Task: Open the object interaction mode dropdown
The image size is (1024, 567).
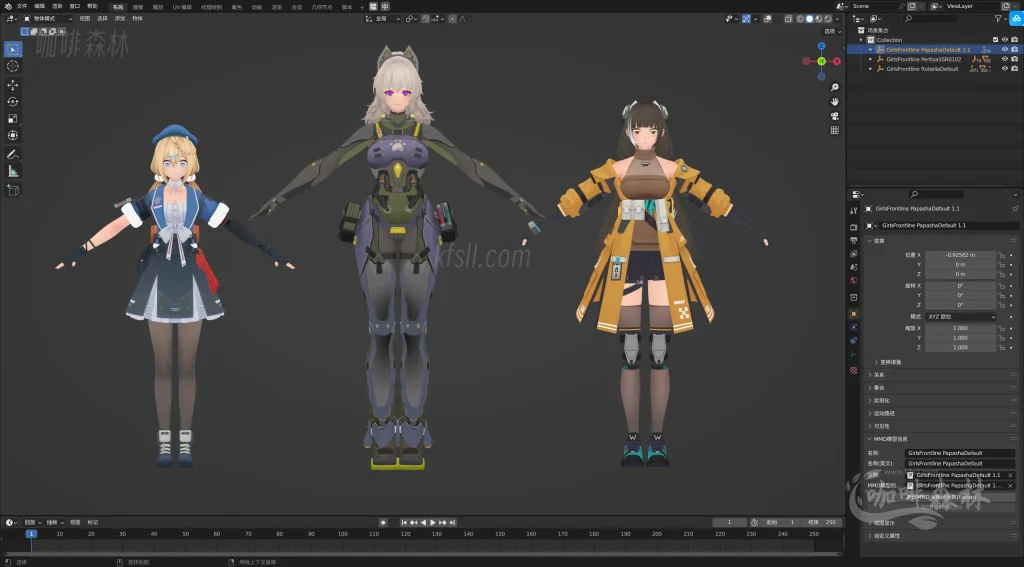Action: click(48, 19)
